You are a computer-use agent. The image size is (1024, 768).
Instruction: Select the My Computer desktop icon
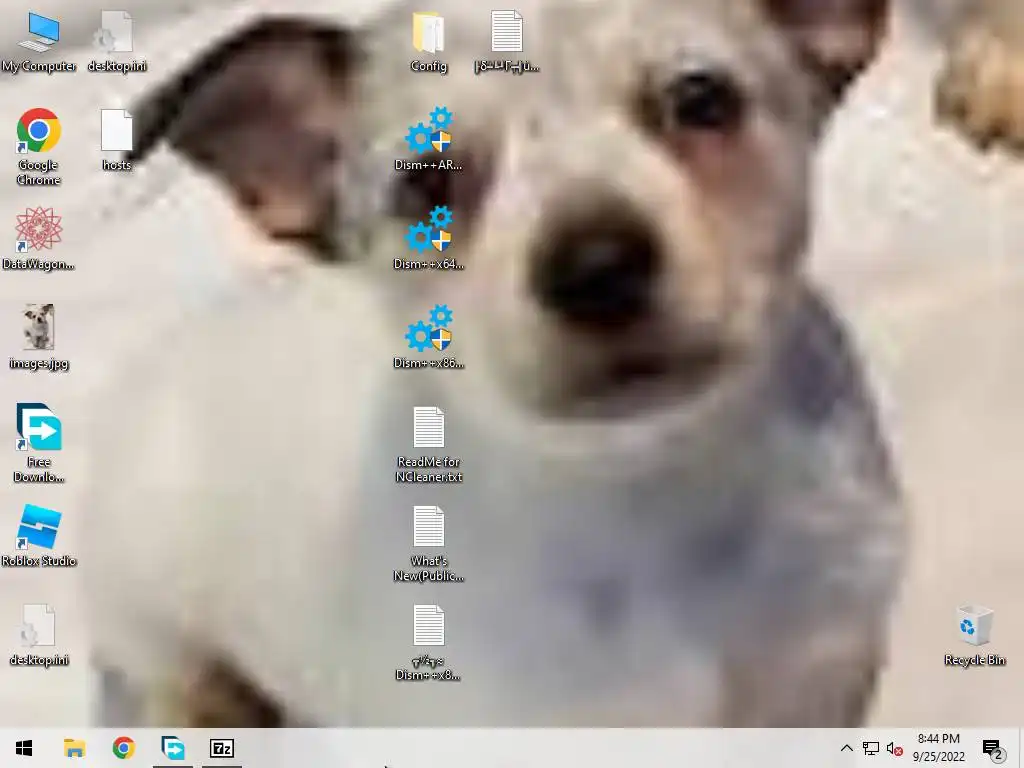tap(39, 42)
